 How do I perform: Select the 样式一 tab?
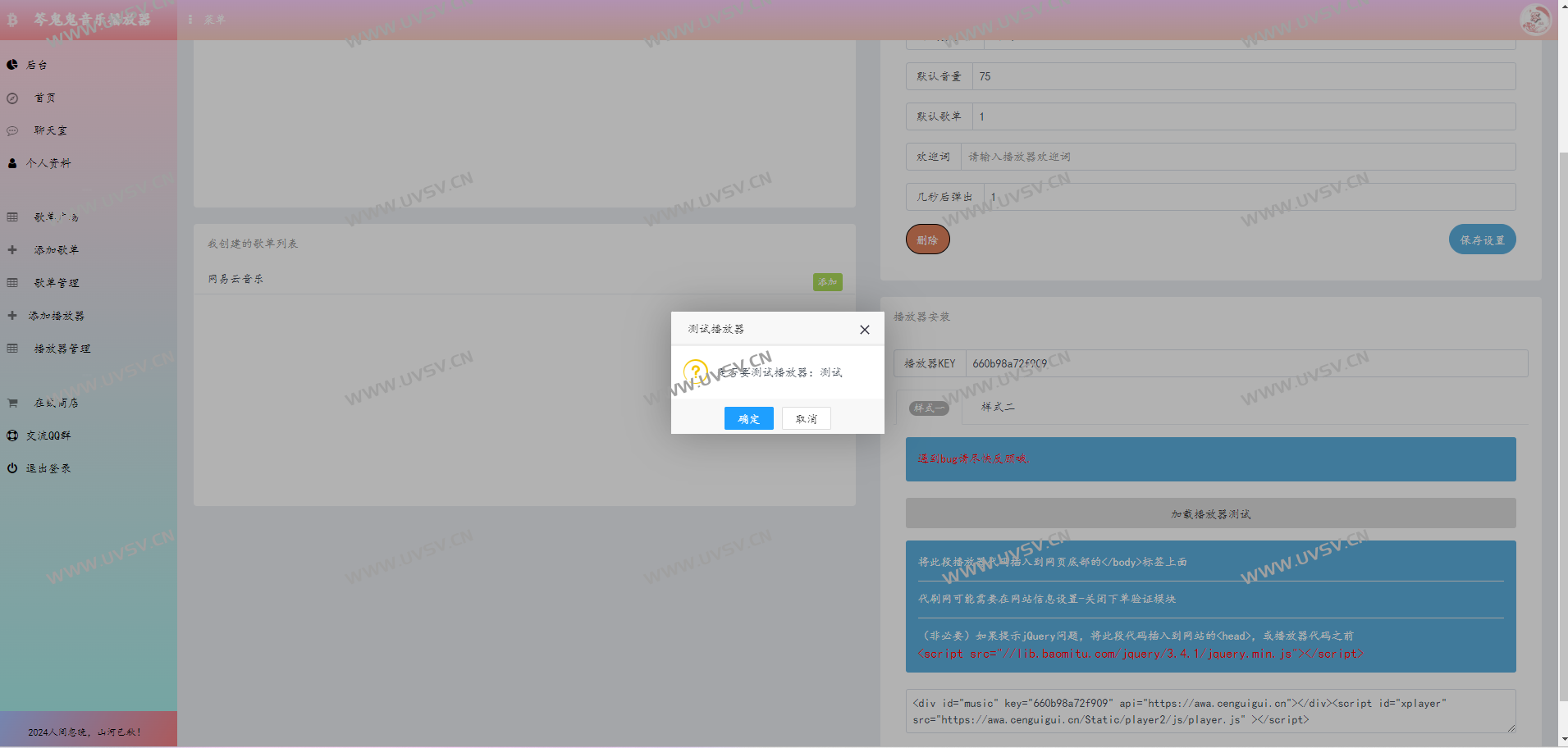coord(929,408)
